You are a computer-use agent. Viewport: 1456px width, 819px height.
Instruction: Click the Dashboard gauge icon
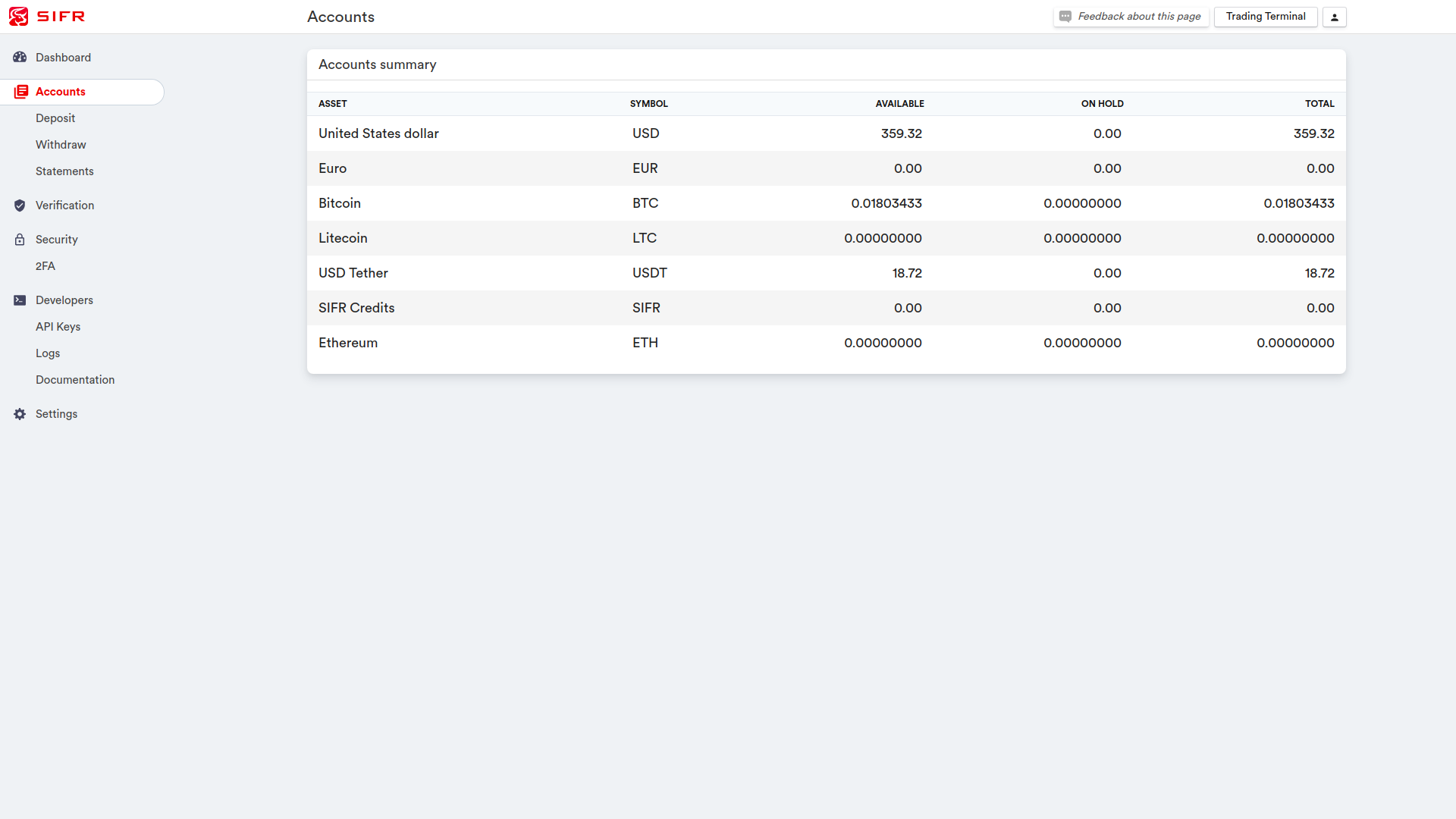20,58
